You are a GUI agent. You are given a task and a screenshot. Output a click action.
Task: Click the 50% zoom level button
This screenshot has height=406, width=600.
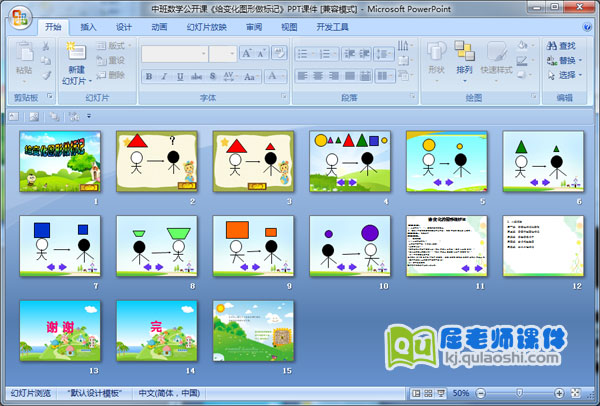[x=461, y=394]
